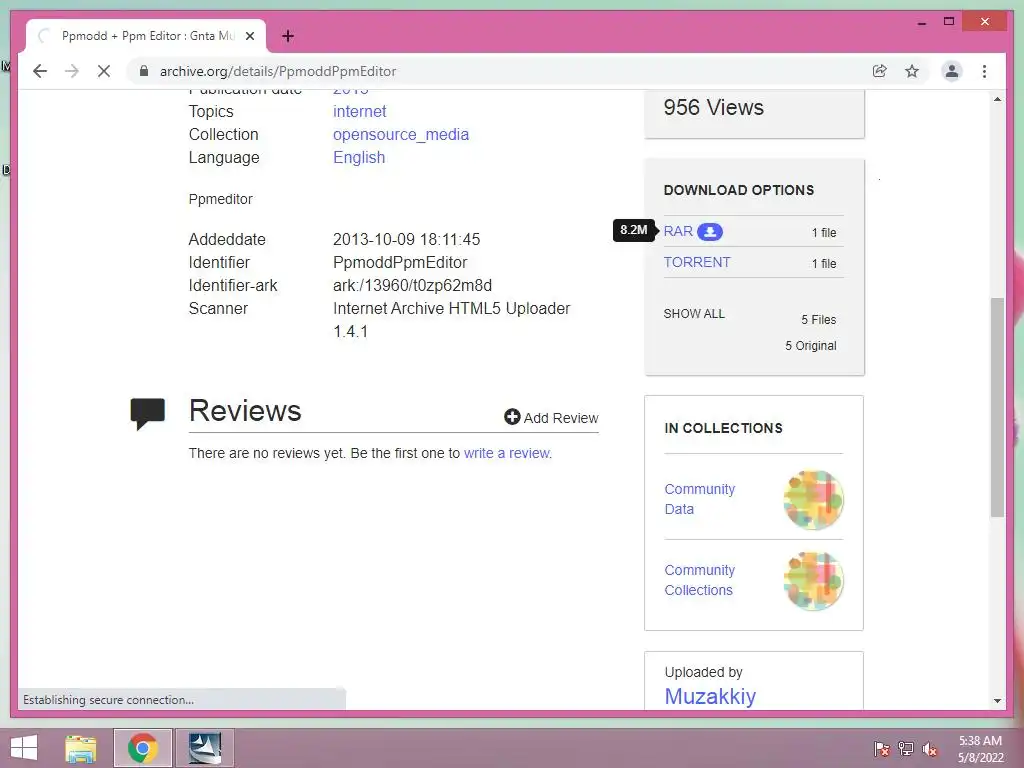Click the ark:/13960/t0zp62m8d value
The width and height of the screenshot is (1024, 768).
click(412, 285)
